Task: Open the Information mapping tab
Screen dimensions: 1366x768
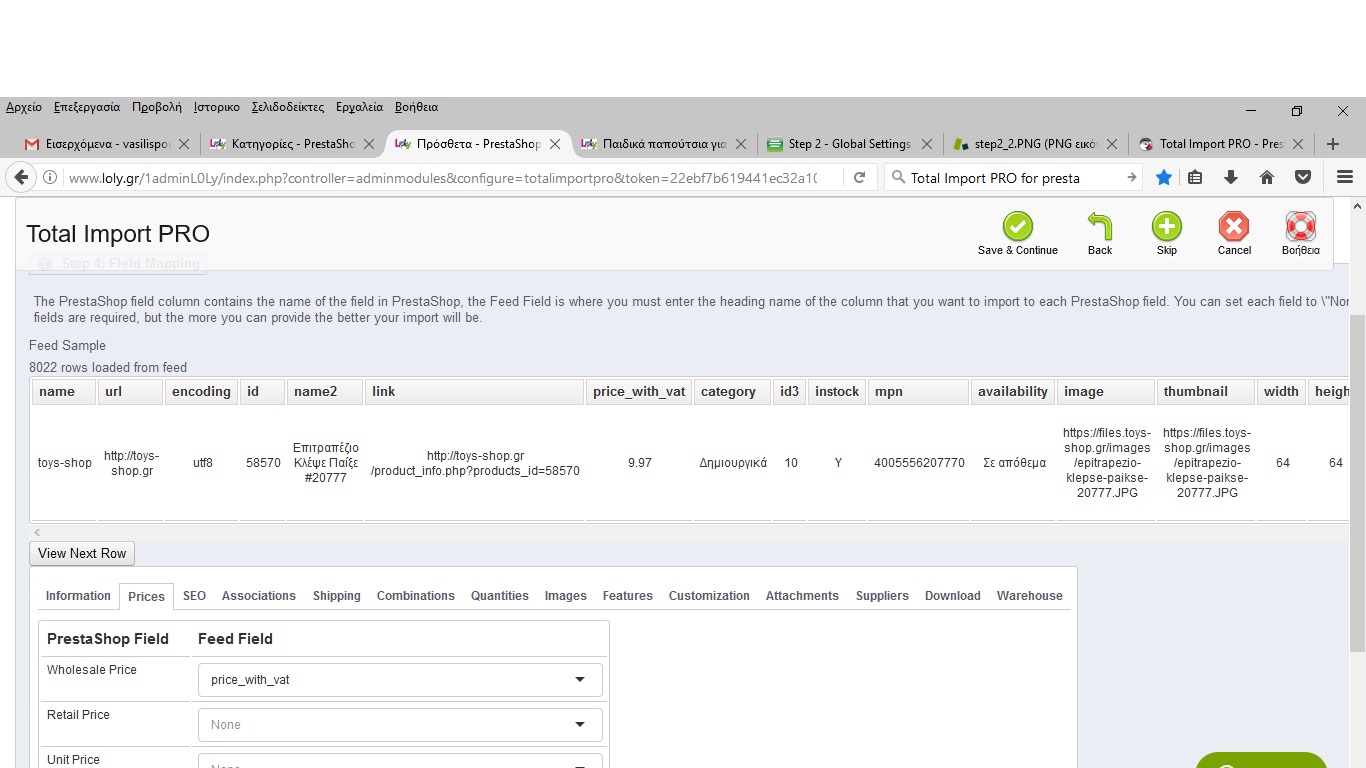Action: (78, 596)
